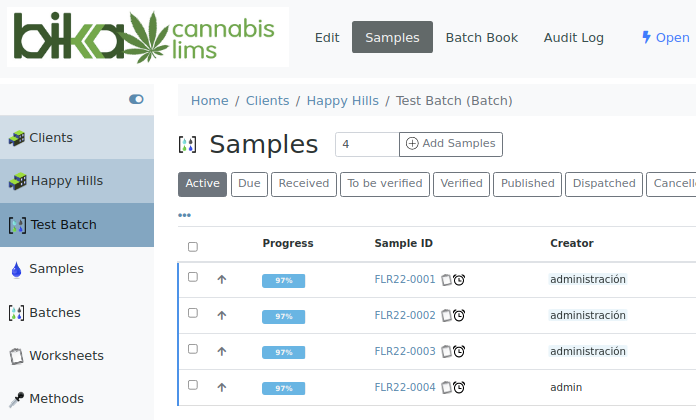
Task: Click the 97% progress bar for FLR22-0003
Action: (283, 352)
